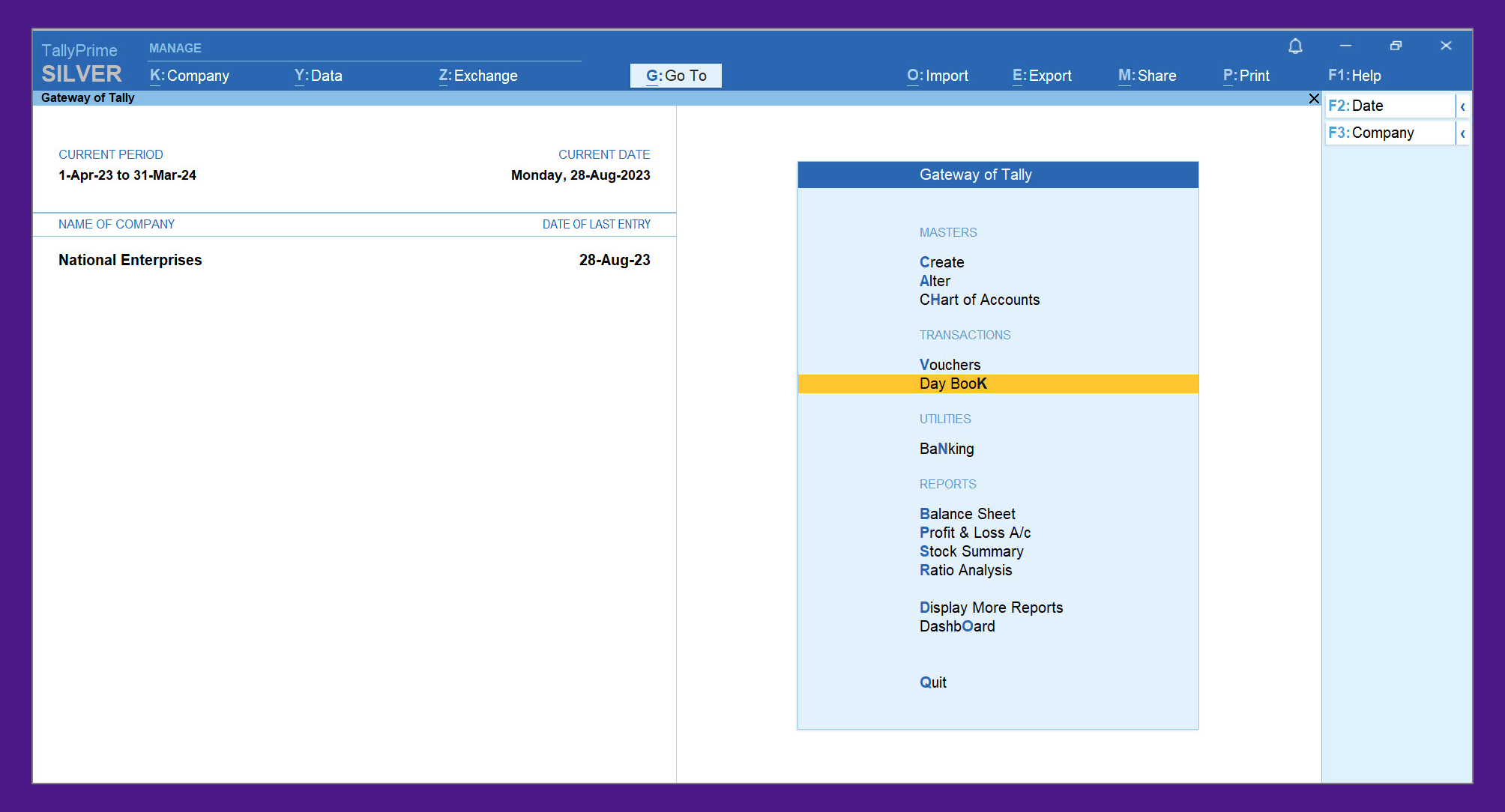The image size is (1505, 812).
Task: Open the O: Import menu
Action: 937,76
